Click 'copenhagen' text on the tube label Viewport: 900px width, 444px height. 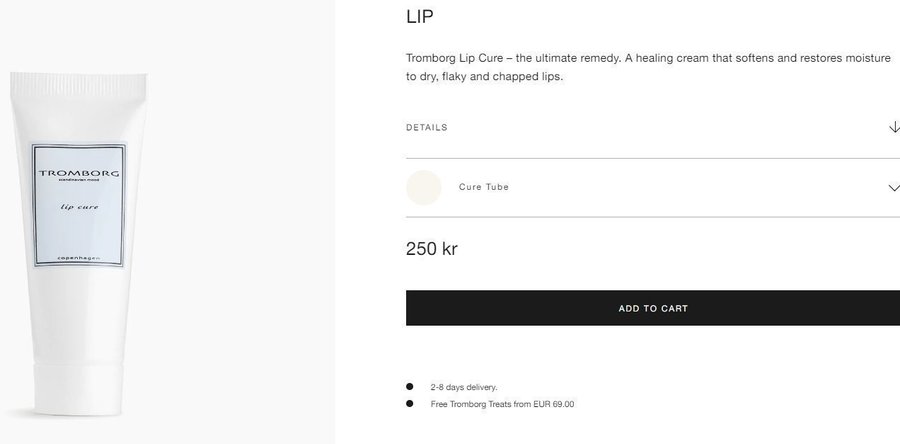coord(80,257)
